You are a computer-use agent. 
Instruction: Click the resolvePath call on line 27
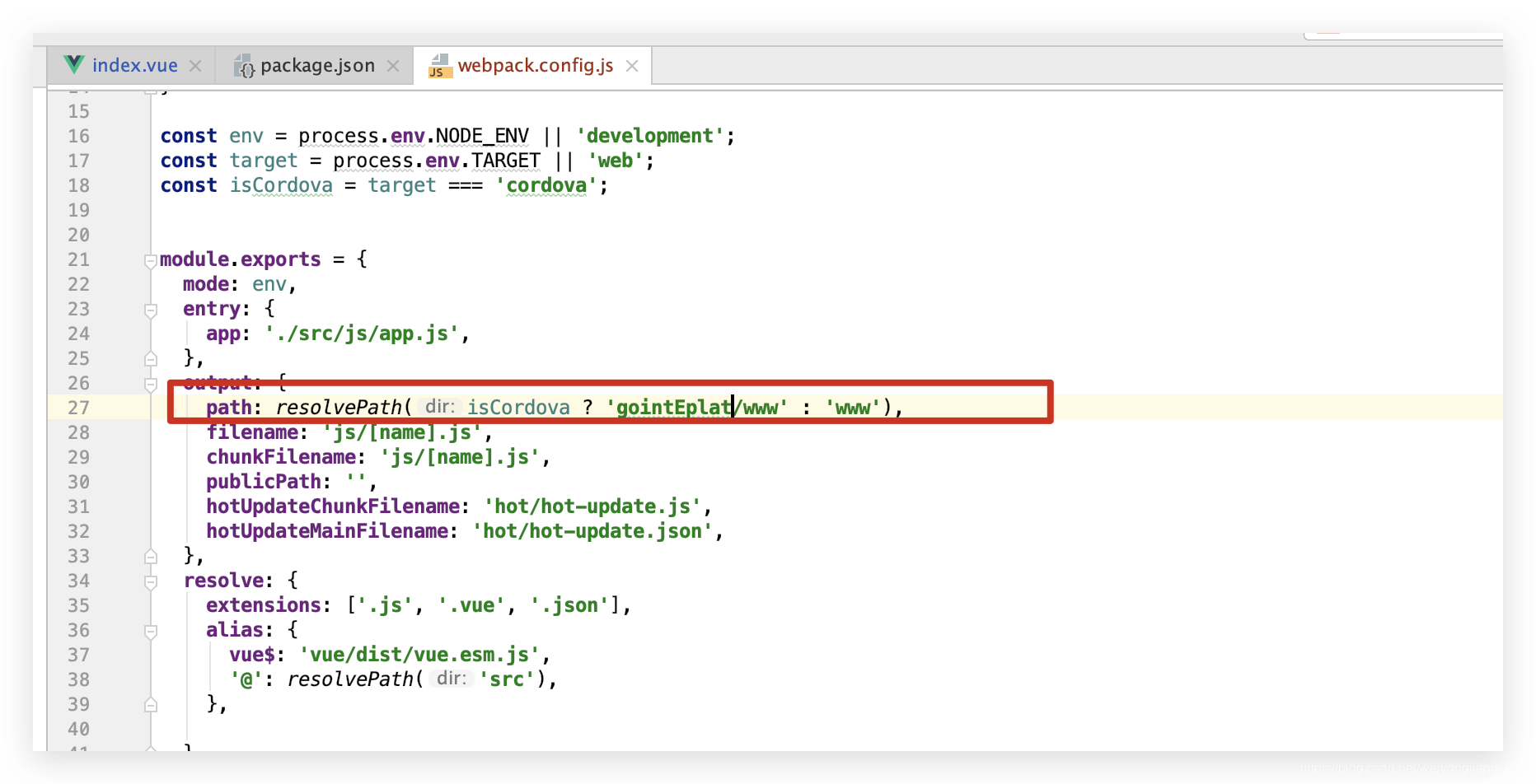click(x=338, y=408)
